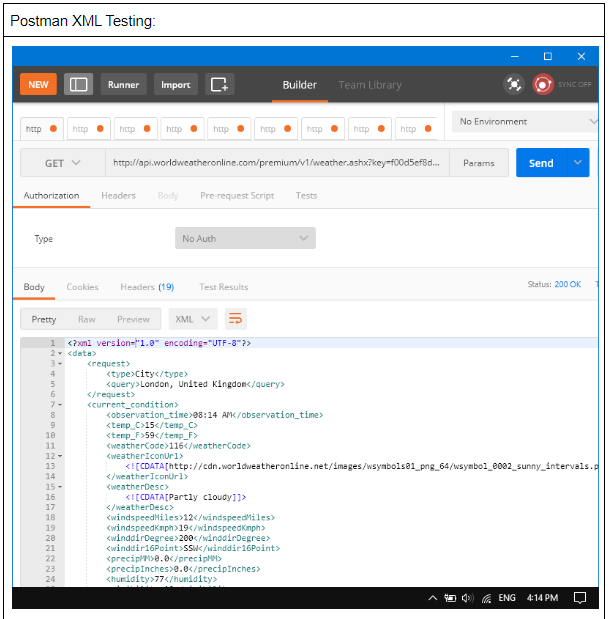This screenshot has height=619, width=611.
Task: Click the precipMM 0.0 line
Action: pyautogui.click(x=164, y=559)
